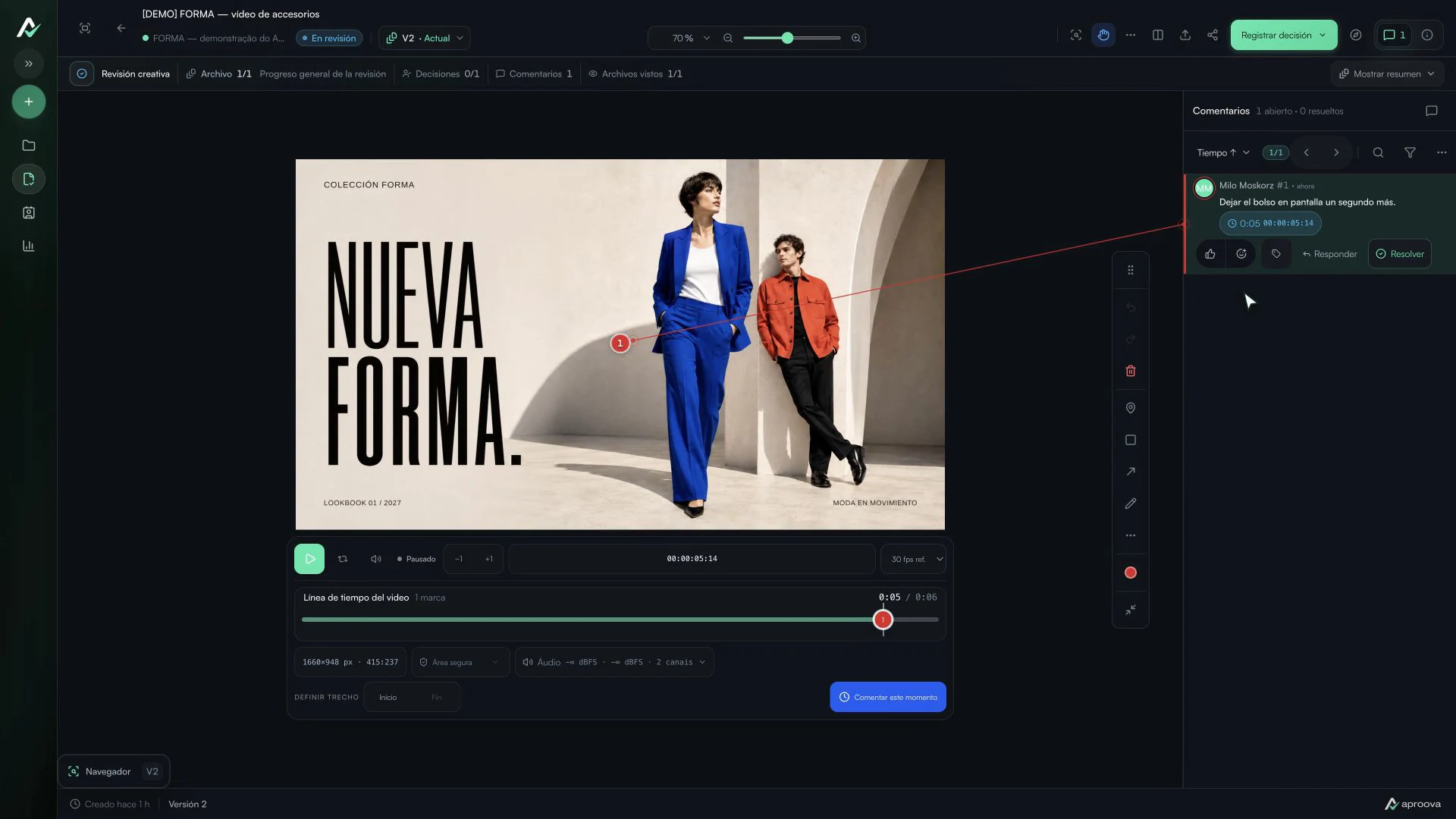This screenshot has width=1456, height=819.
Task: Select the pin marker annotation tool
Action: coord(1131,408)
